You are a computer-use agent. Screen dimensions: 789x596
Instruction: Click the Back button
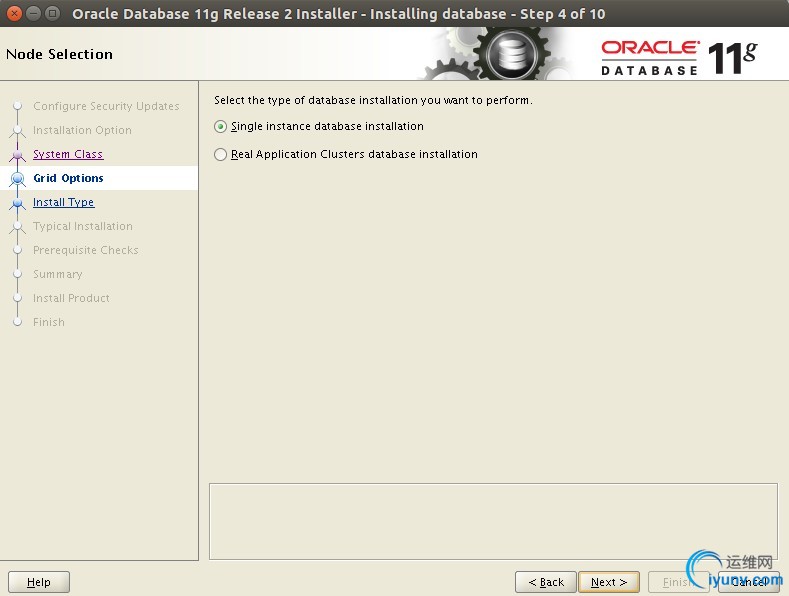click(x=546, y=582)
